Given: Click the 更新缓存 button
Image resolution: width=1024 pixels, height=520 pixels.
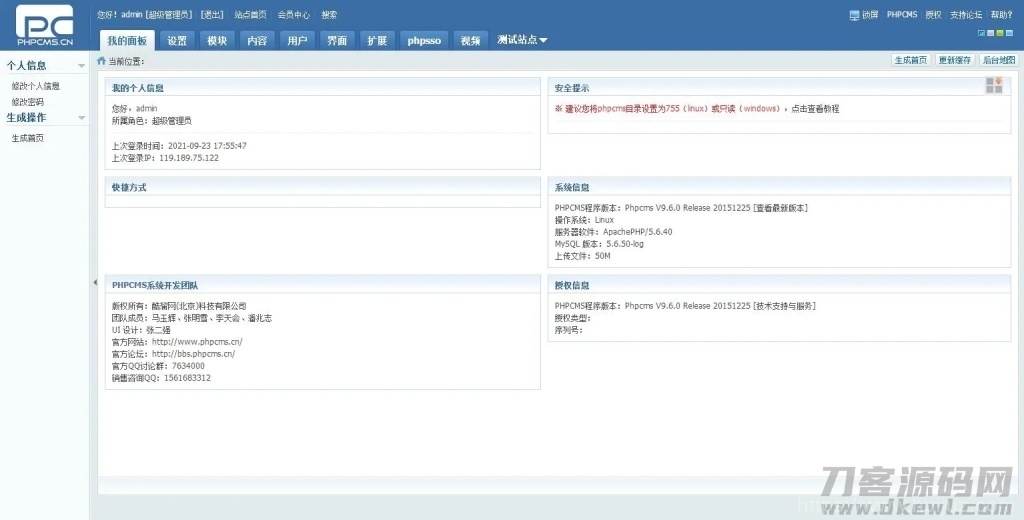Looking at the screenshot, I should (955, 60).
